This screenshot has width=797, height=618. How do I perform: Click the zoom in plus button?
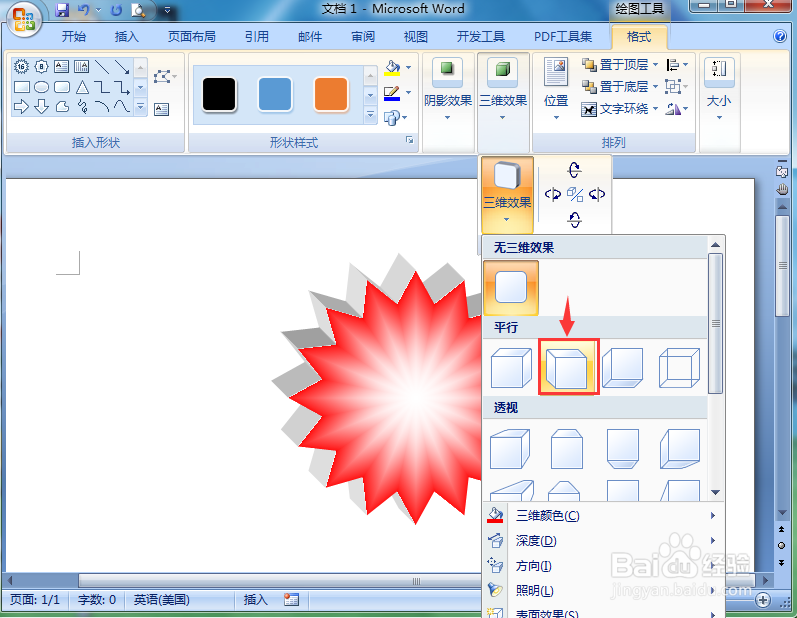762,600
